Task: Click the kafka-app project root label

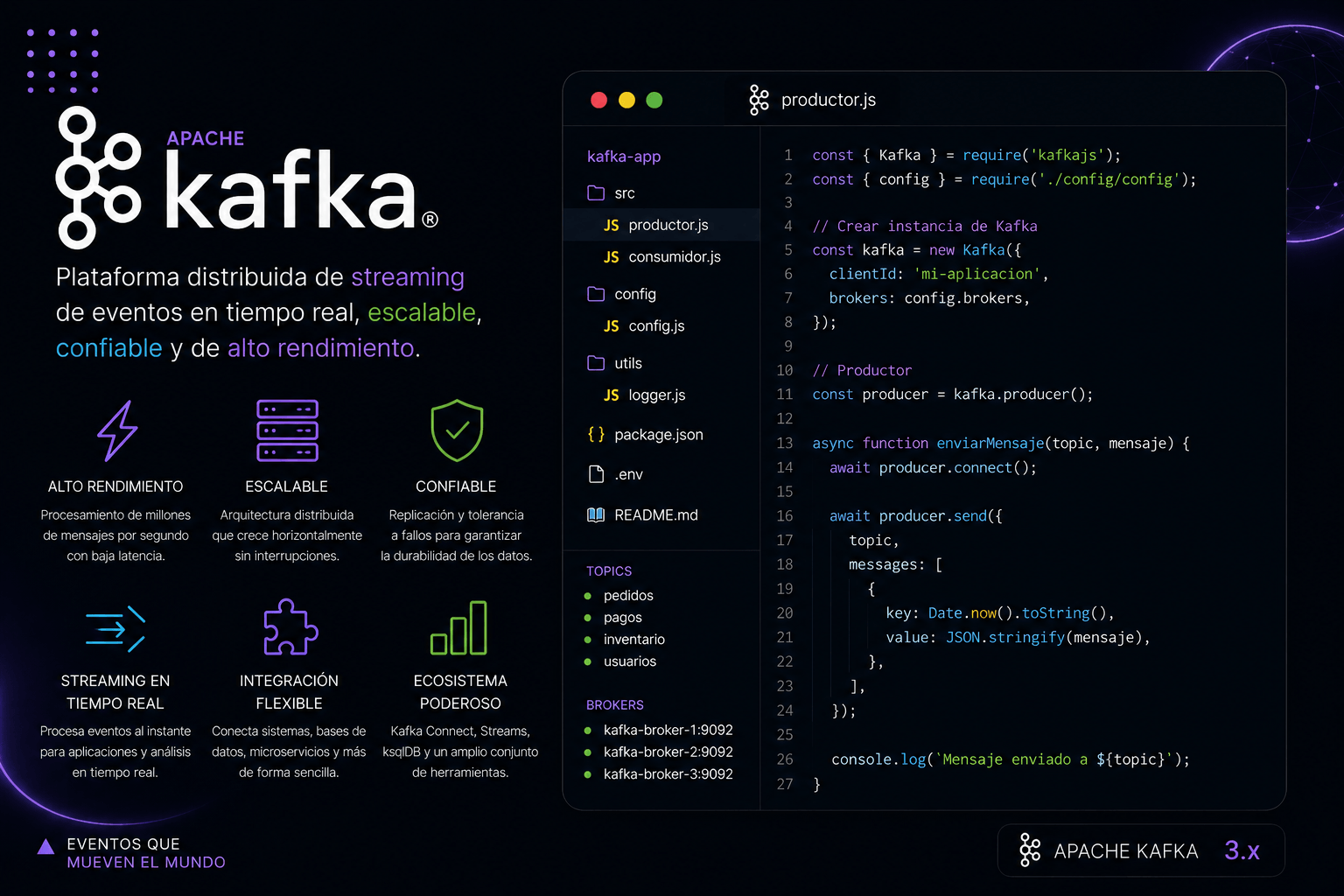Action: coord(624,157)
